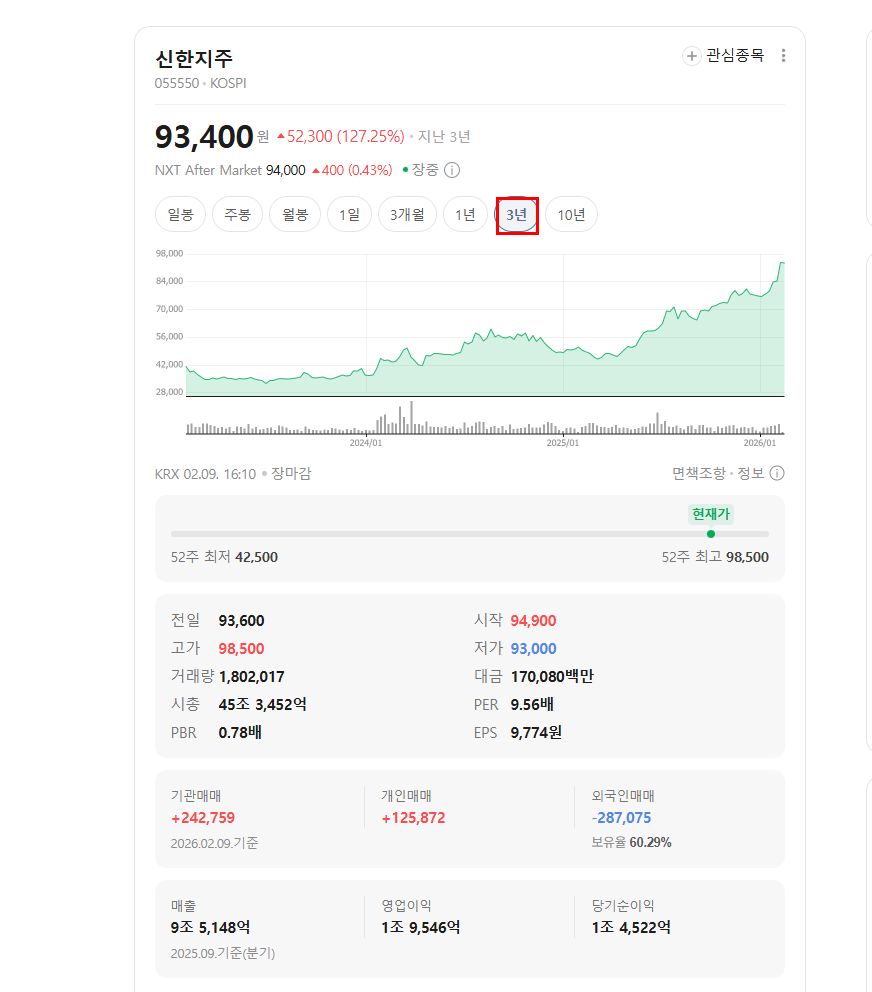This screenshot has width=872, height=992.
Task: Click the 시총 value 45조 3,452억
Action: pyautogui.click(x=263, y=704)
